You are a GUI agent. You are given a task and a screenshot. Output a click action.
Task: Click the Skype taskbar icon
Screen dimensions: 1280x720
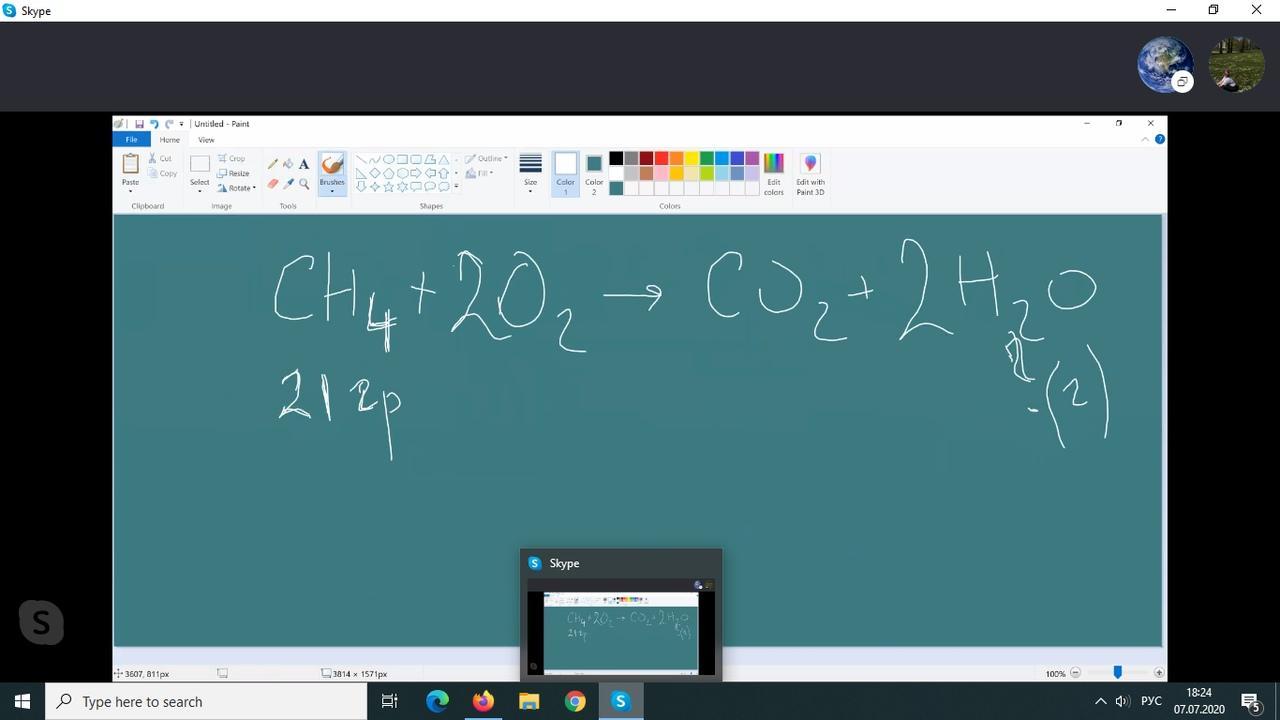621,701
